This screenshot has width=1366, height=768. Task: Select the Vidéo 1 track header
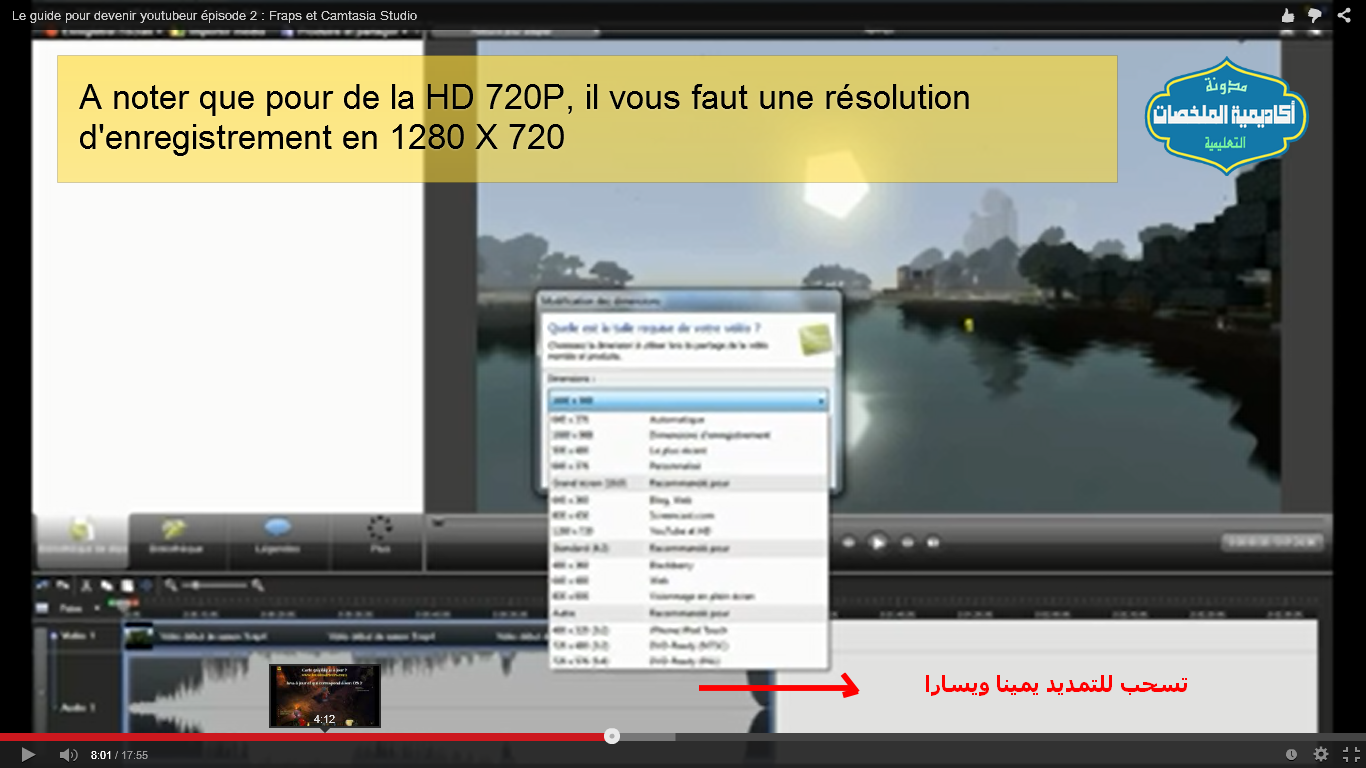[x=77, y=635]
